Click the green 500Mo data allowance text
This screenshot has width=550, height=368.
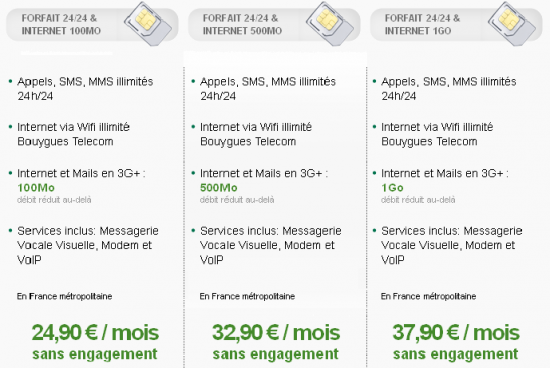coord(219,188)
